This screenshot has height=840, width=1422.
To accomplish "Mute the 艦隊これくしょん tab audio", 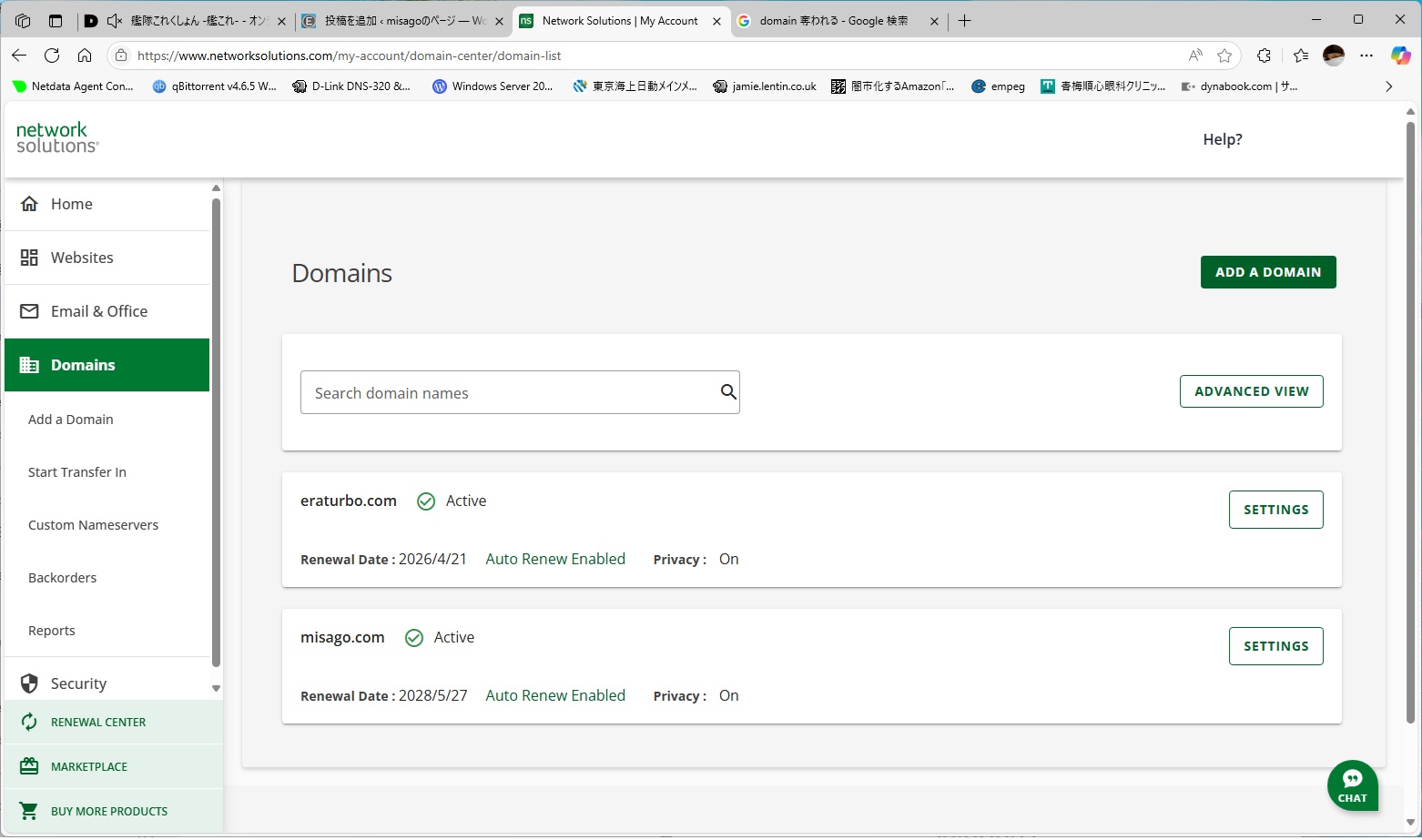I will 115,21.
